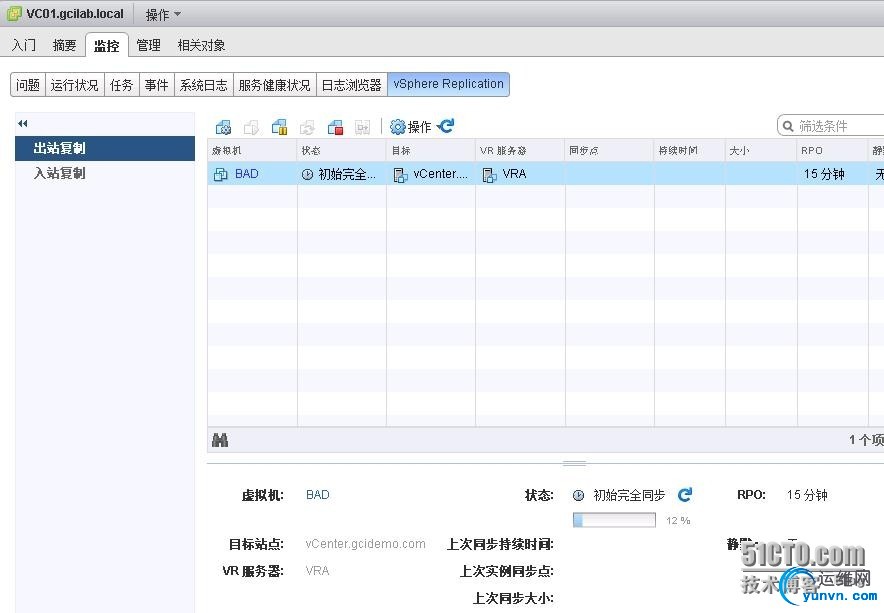Image resolution: width=884 pixels, height=613 pixels.
Task: Open the 相关对象 tab
Action: pyautogui.click(x=201, y=45)
